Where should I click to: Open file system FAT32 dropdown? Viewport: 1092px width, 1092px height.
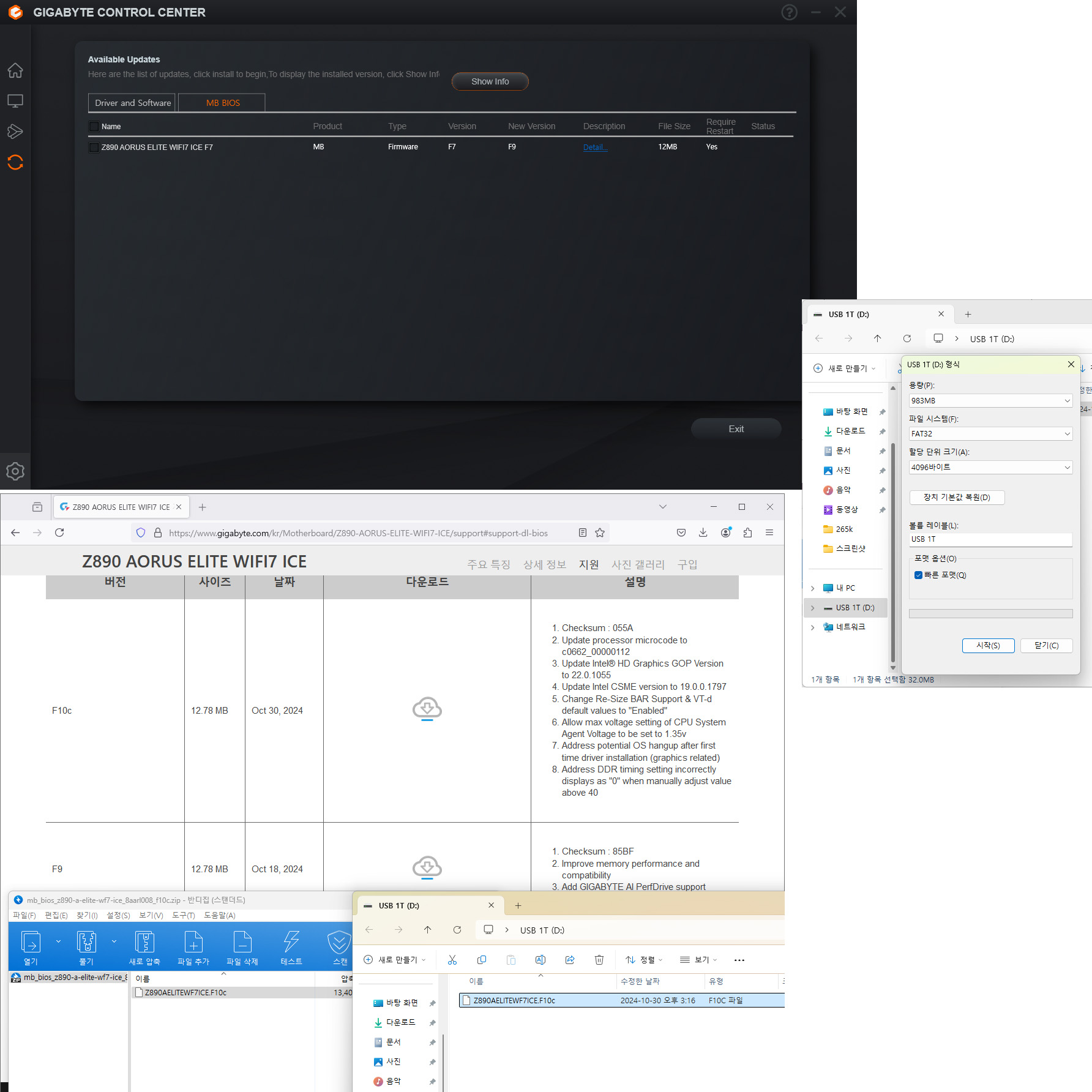(x=990, y=434)
